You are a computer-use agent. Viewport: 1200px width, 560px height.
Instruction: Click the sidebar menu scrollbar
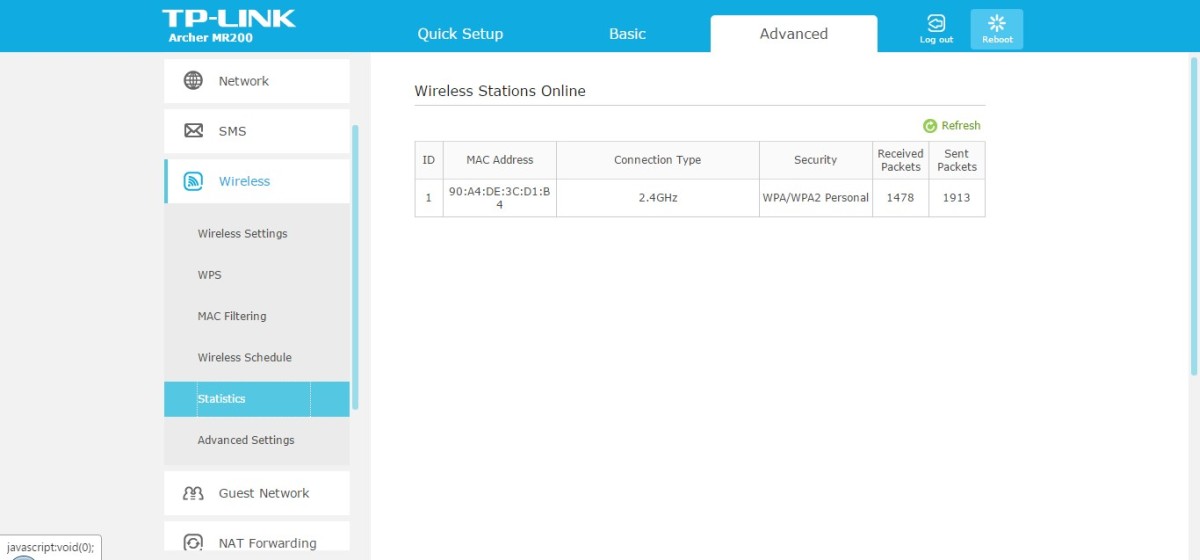click(x=355, y=267)
